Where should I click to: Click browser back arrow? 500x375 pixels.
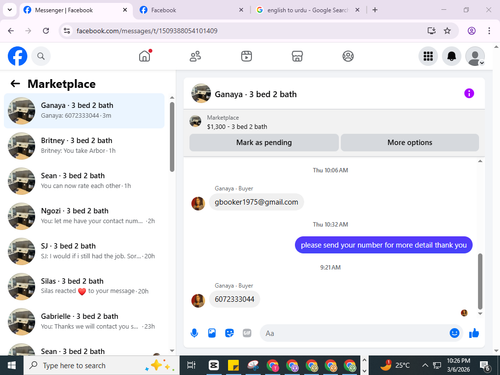pos(11,31)
